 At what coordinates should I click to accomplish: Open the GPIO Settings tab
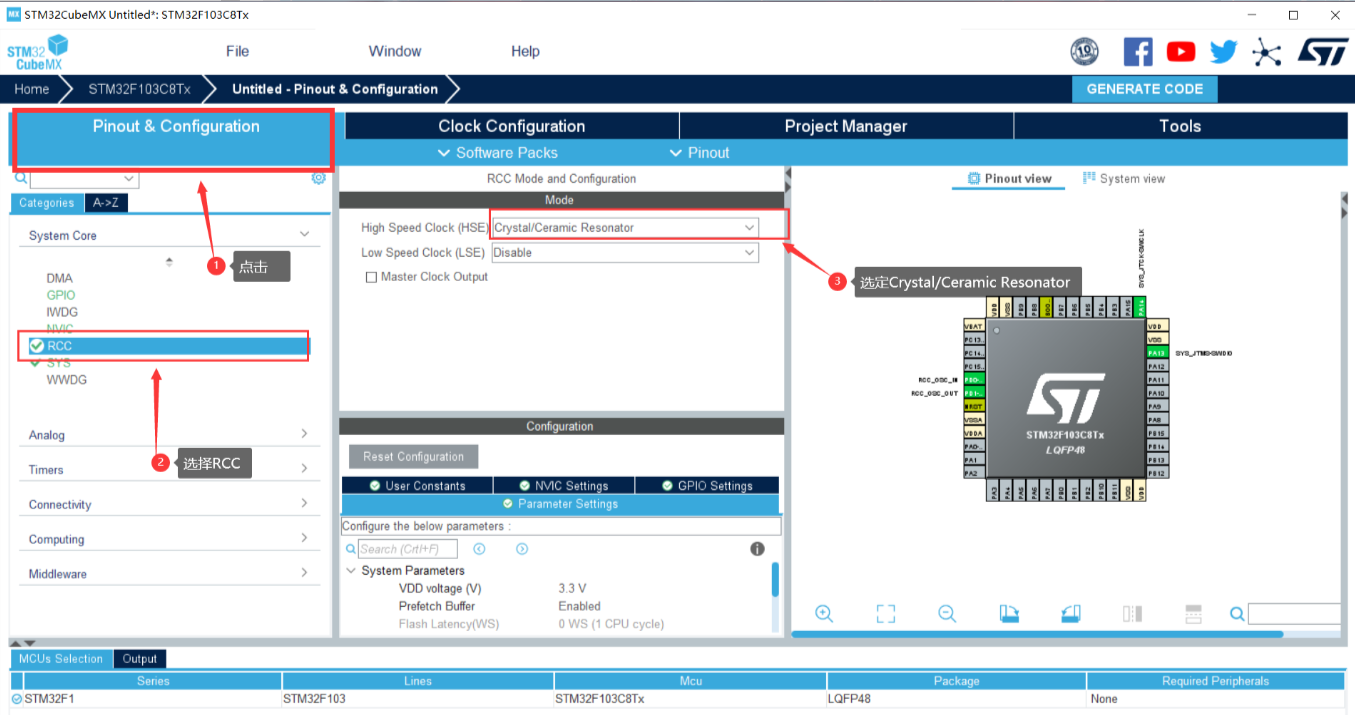click(x=707, y=485)
